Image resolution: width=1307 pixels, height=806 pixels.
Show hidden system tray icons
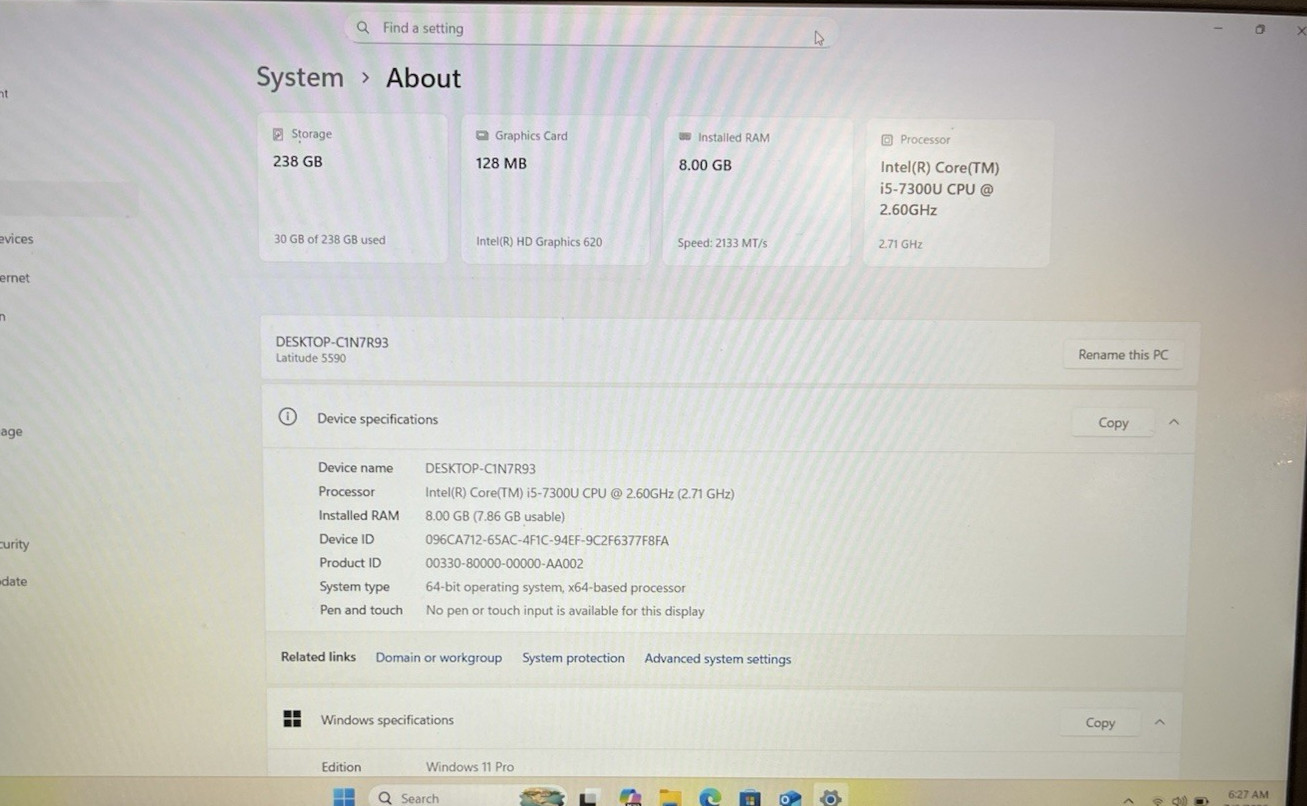1129,801
